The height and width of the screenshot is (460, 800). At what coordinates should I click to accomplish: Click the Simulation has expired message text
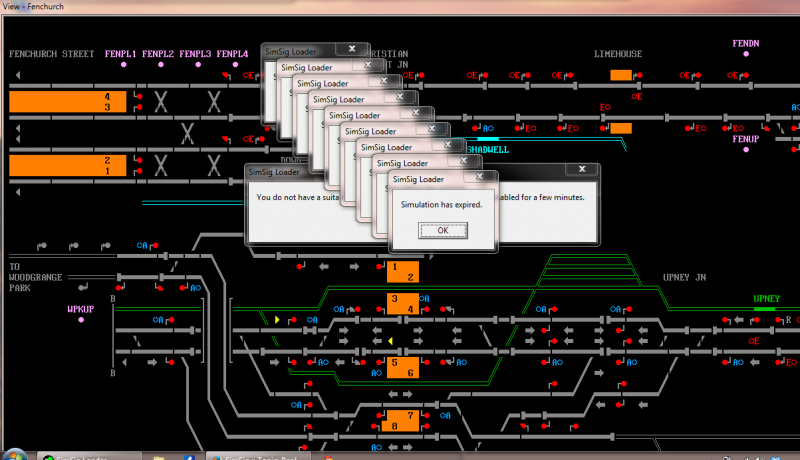[441, 205]
